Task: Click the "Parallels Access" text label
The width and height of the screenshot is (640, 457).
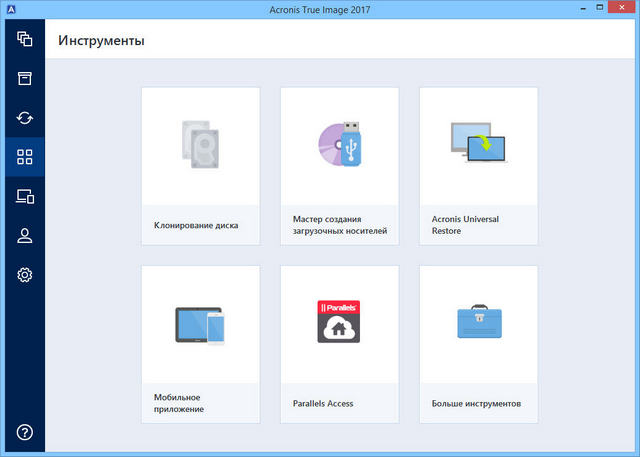Action: click(x=323, y=404)
